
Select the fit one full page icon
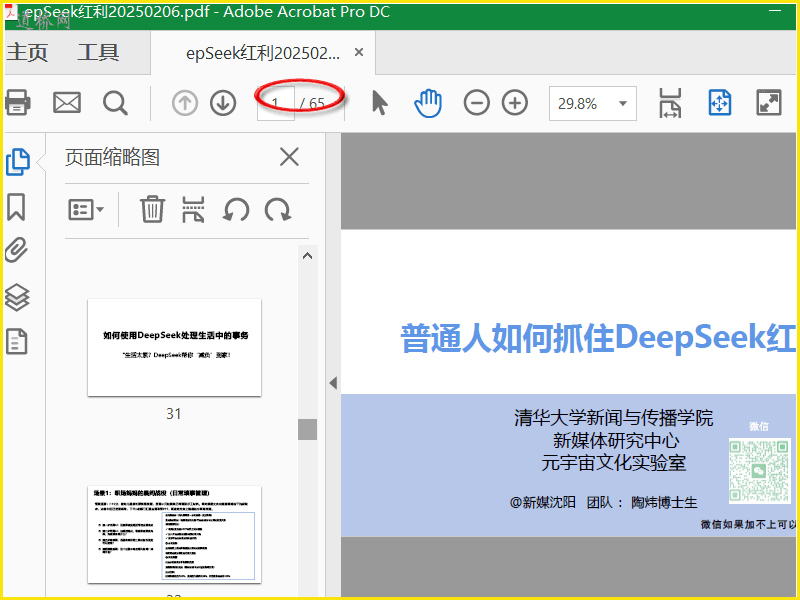point(719,103)
